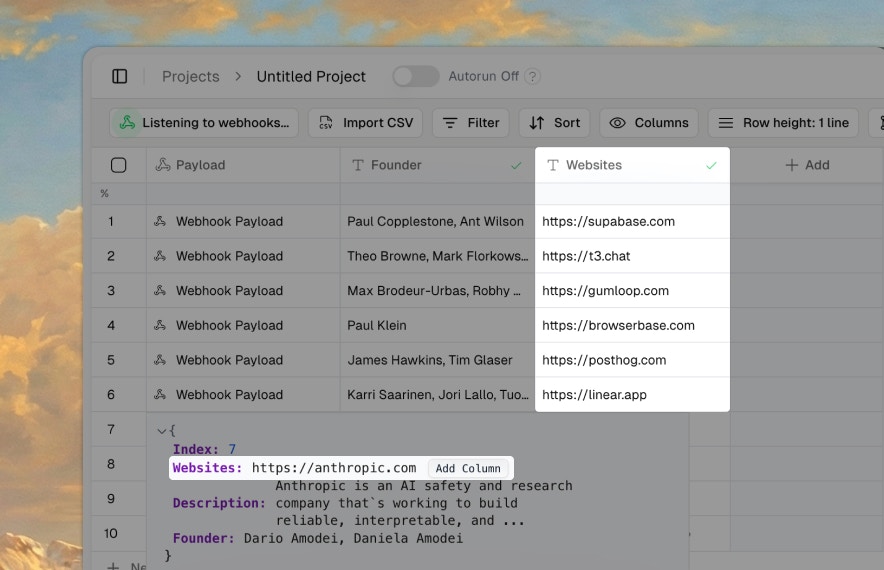Select the https://supabase.com cell
884x570 pixels.
[632, 222]
